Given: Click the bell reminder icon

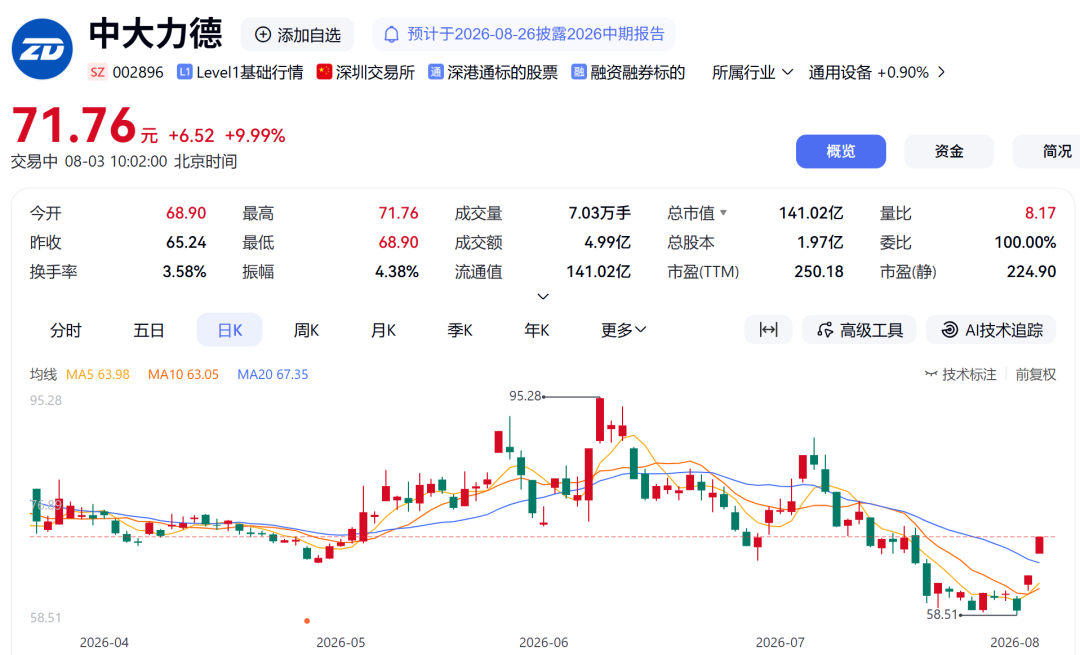Looking at the screenshot, I should [391, 34].
